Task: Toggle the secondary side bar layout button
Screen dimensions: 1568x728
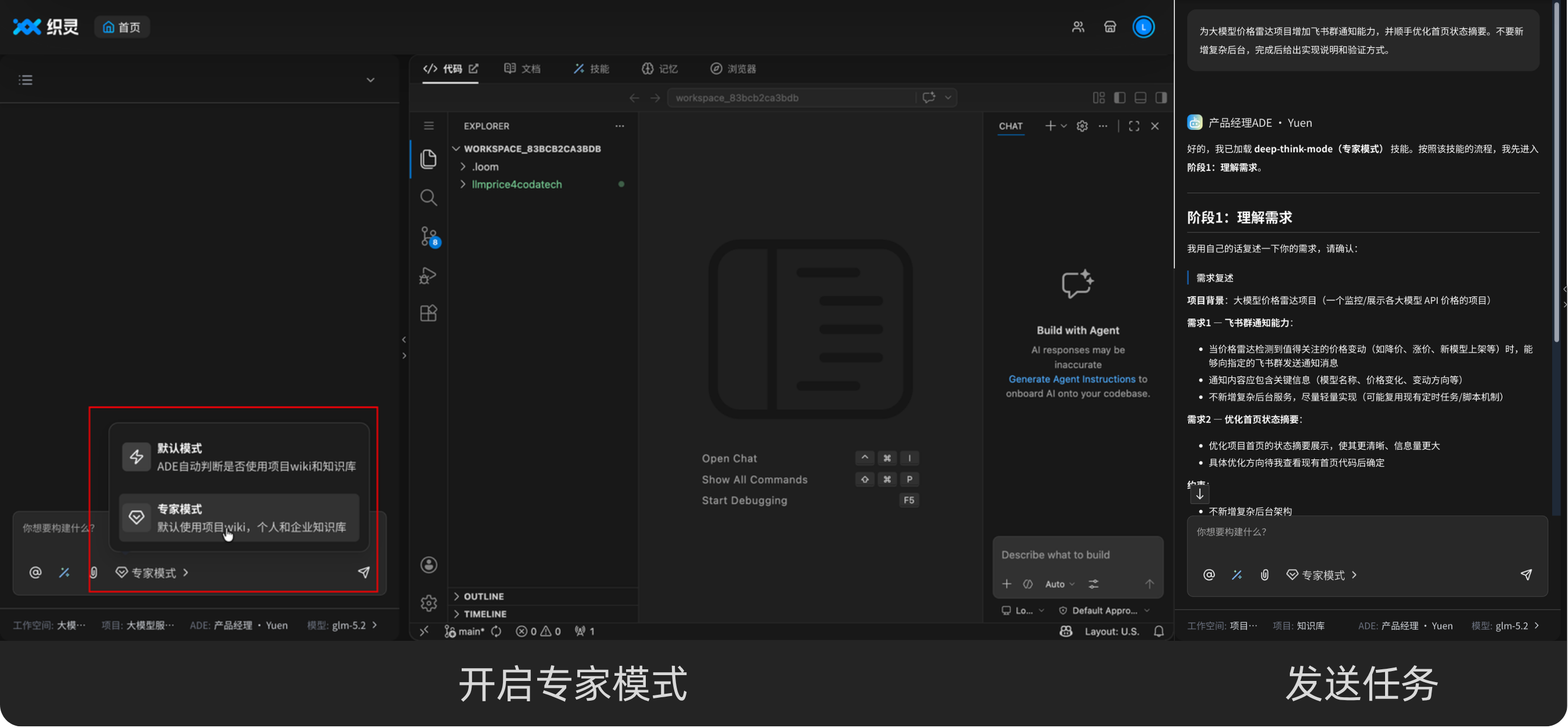Action: click(1161, 98)
